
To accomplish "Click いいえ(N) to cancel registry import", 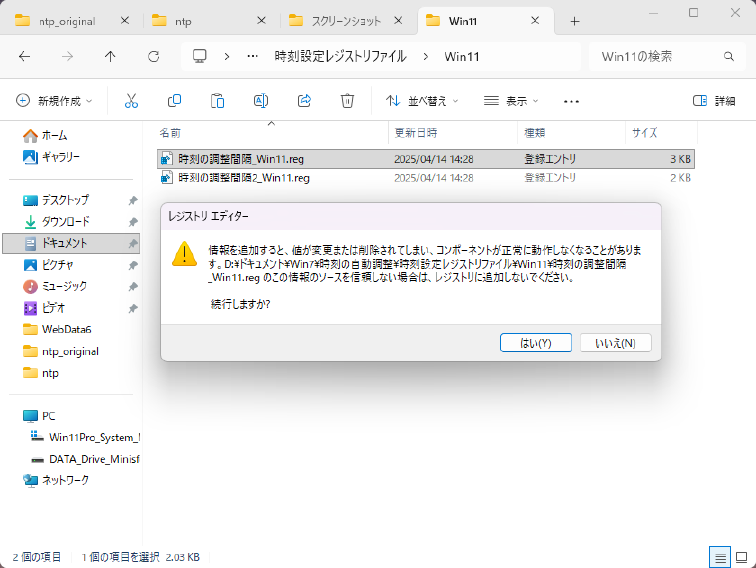I will pyautogui.click(x=615, y=343).
